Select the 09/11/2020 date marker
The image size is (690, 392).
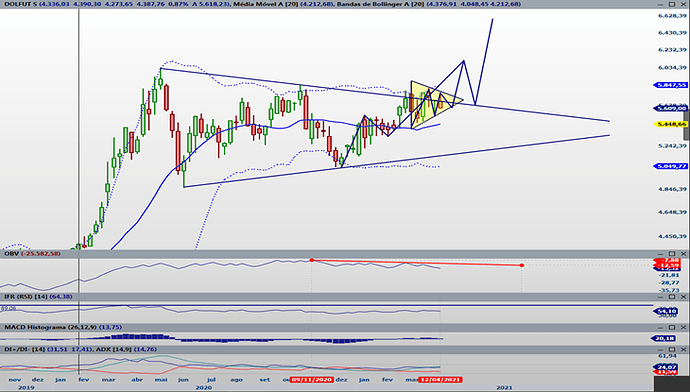(x=312, y=379)
